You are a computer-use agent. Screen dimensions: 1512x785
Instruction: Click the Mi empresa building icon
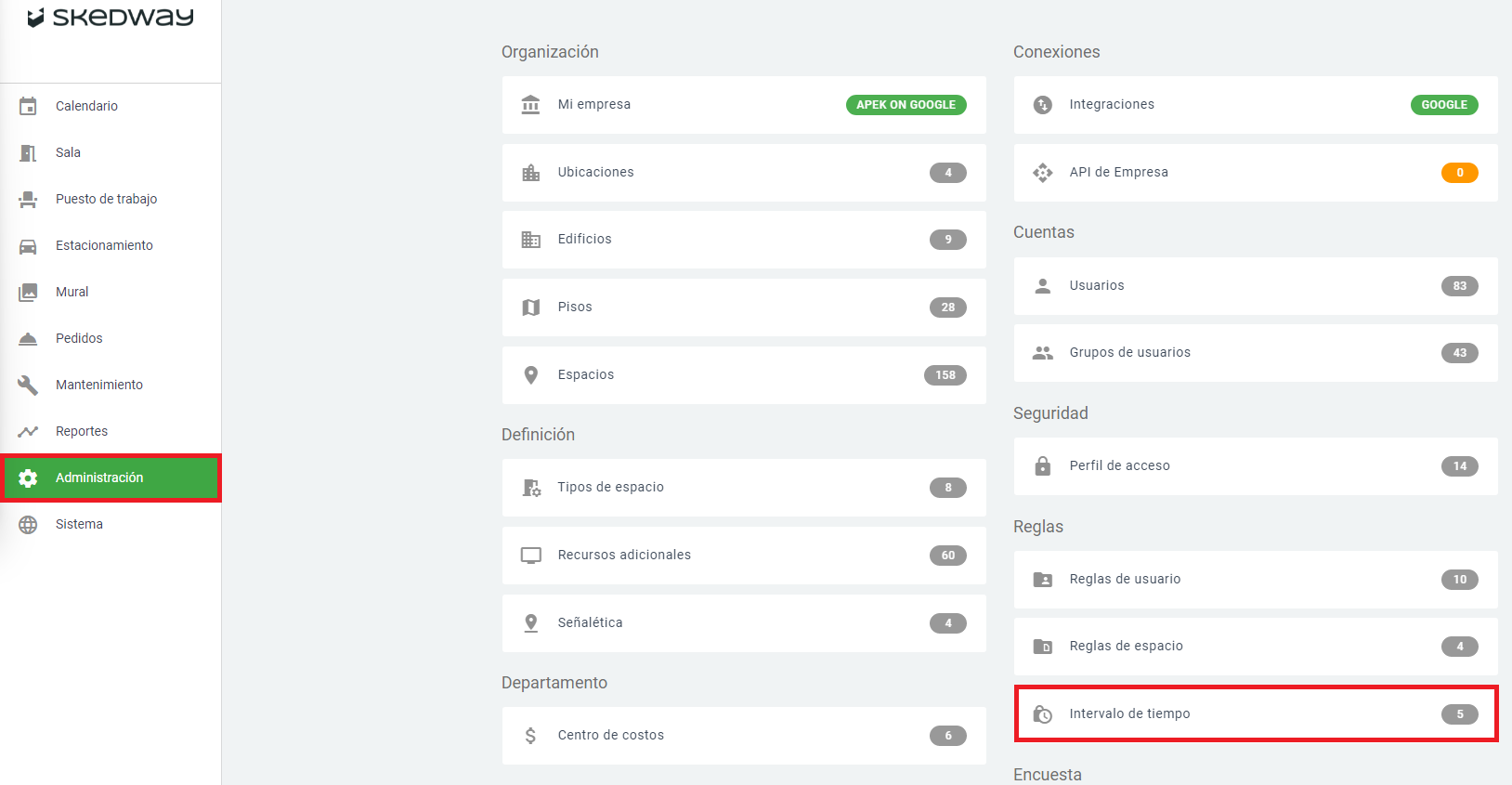(x=530, y=105)
